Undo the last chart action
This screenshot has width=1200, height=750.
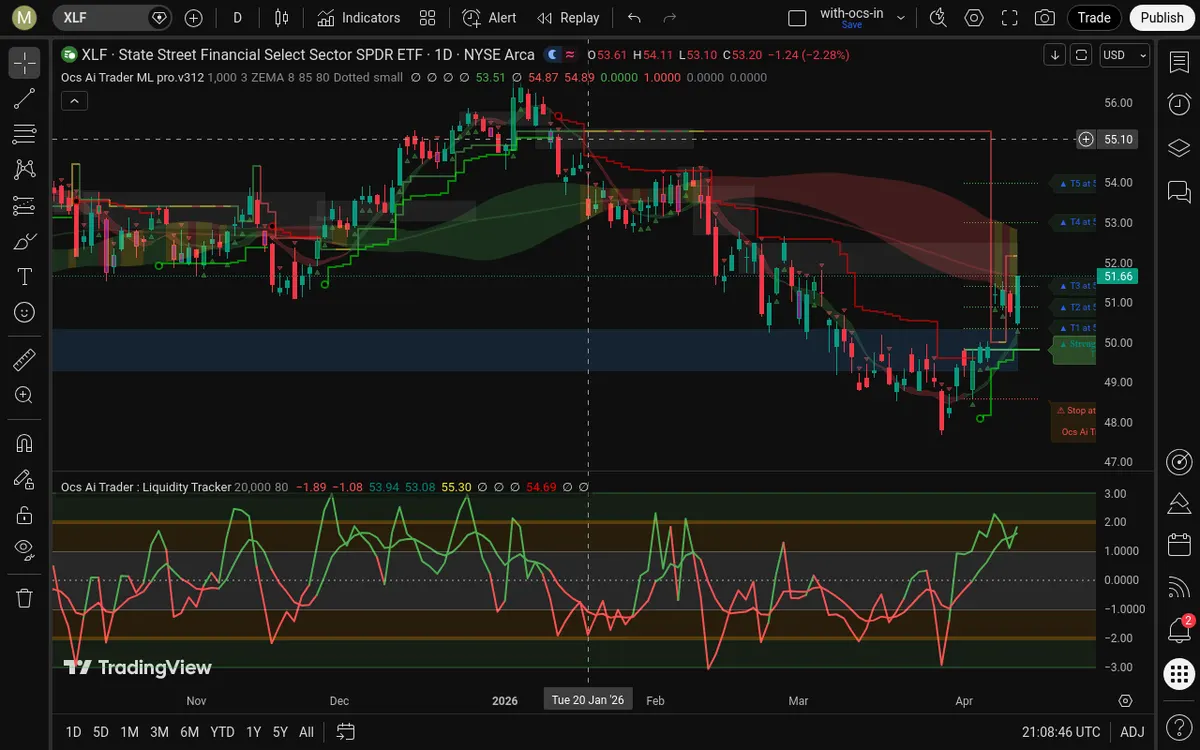pos(634,18)
